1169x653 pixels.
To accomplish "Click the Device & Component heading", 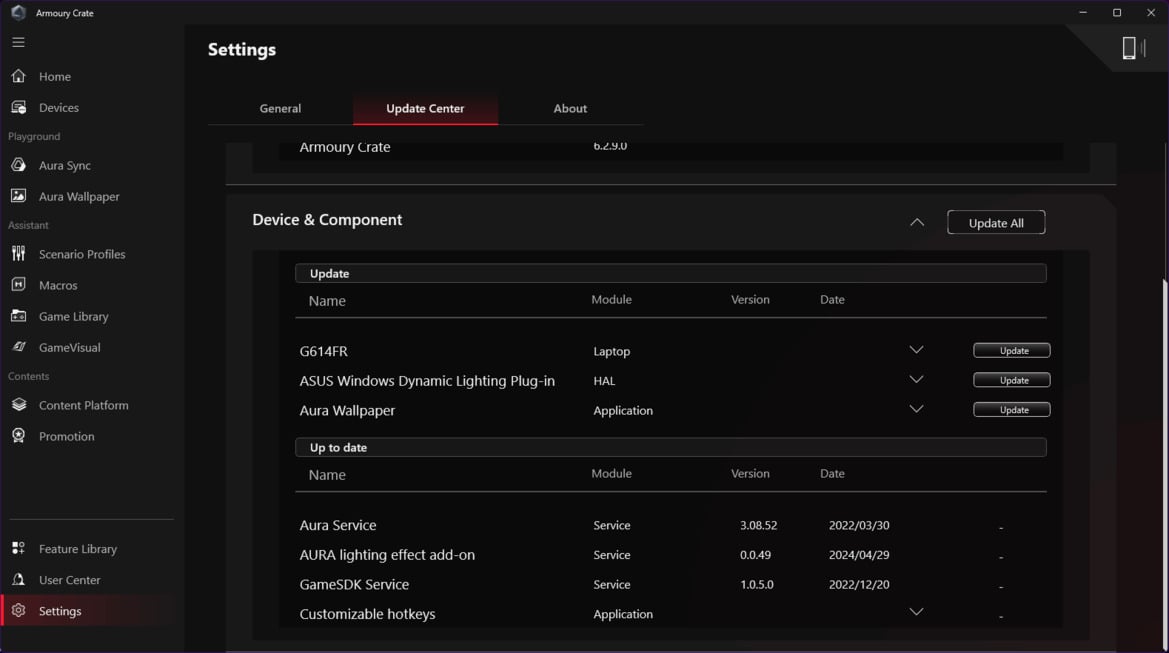I will pos(327,220).
